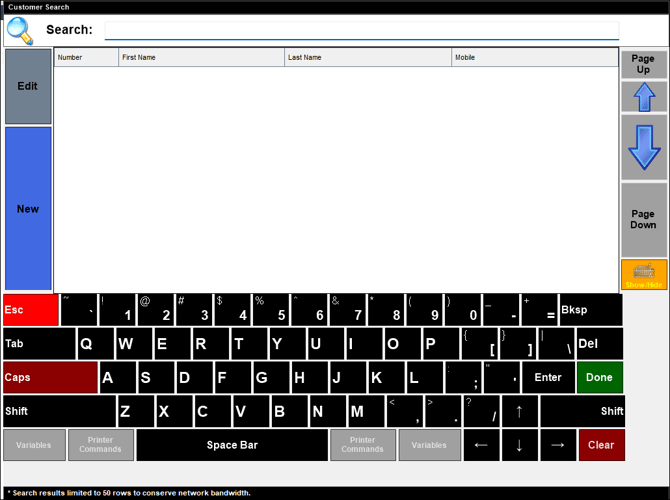Tap the P key
Image resolution: width=670 pixels, height=500 pixels.
tap(441, 344)
